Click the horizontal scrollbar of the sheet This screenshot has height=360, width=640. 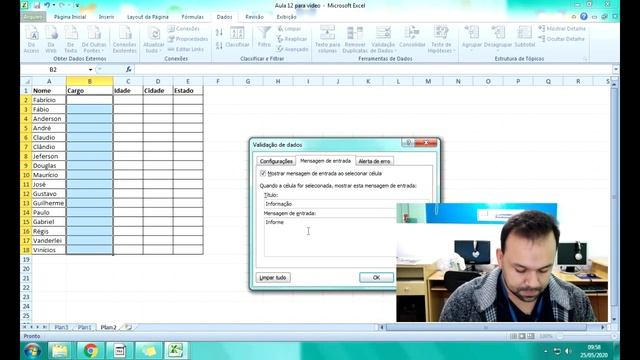486,327
